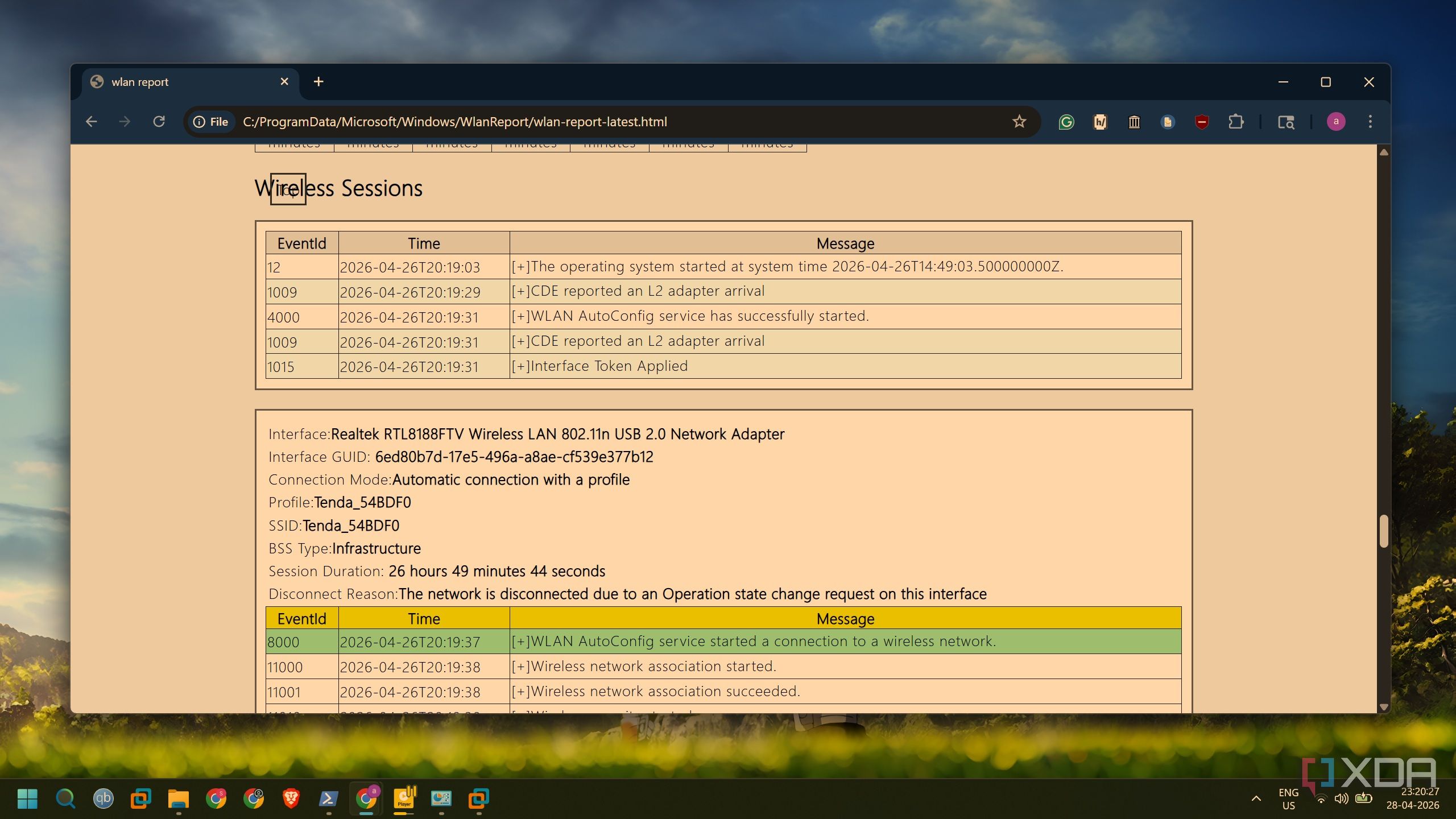Open a new browser tab
Image resolution: width=1456 pixels, height=819 pixels.
coord(318,81)
